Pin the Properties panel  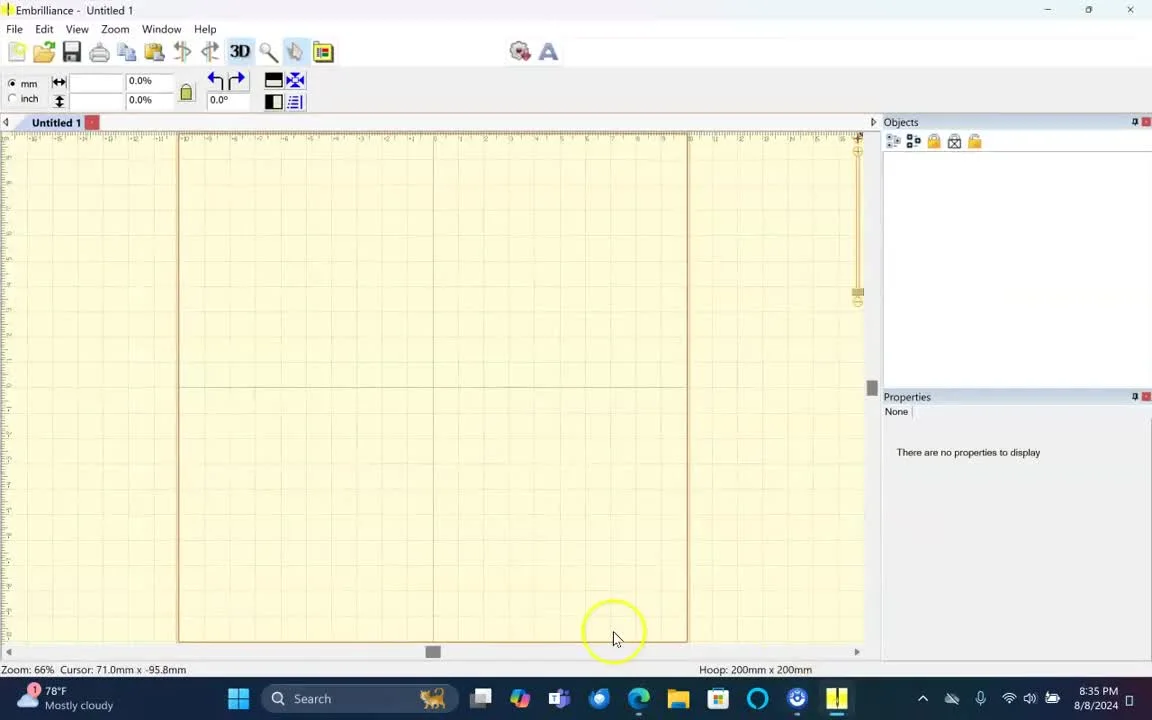1134,397
